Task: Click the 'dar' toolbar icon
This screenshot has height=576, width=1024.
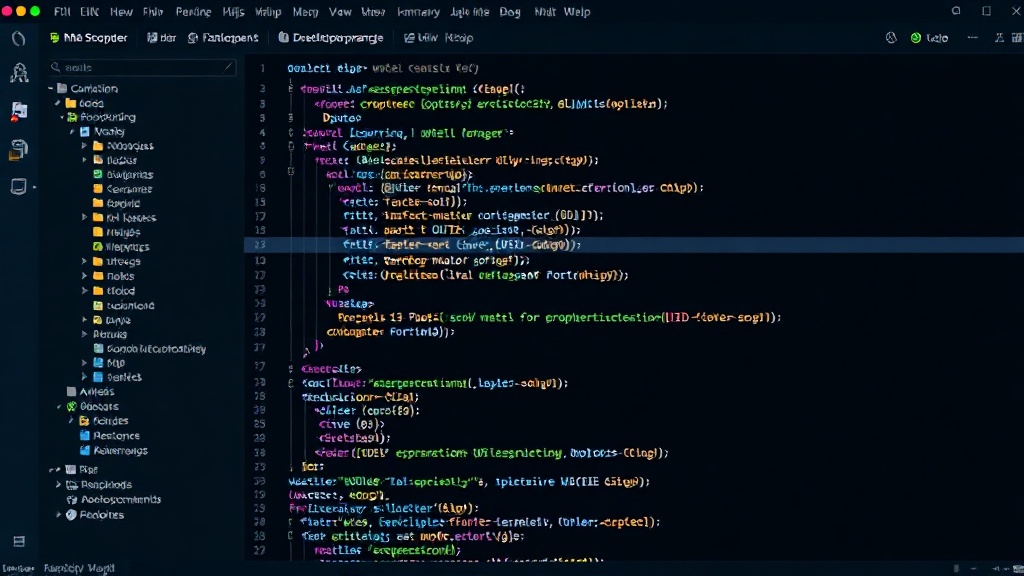Action: point(152,38)
